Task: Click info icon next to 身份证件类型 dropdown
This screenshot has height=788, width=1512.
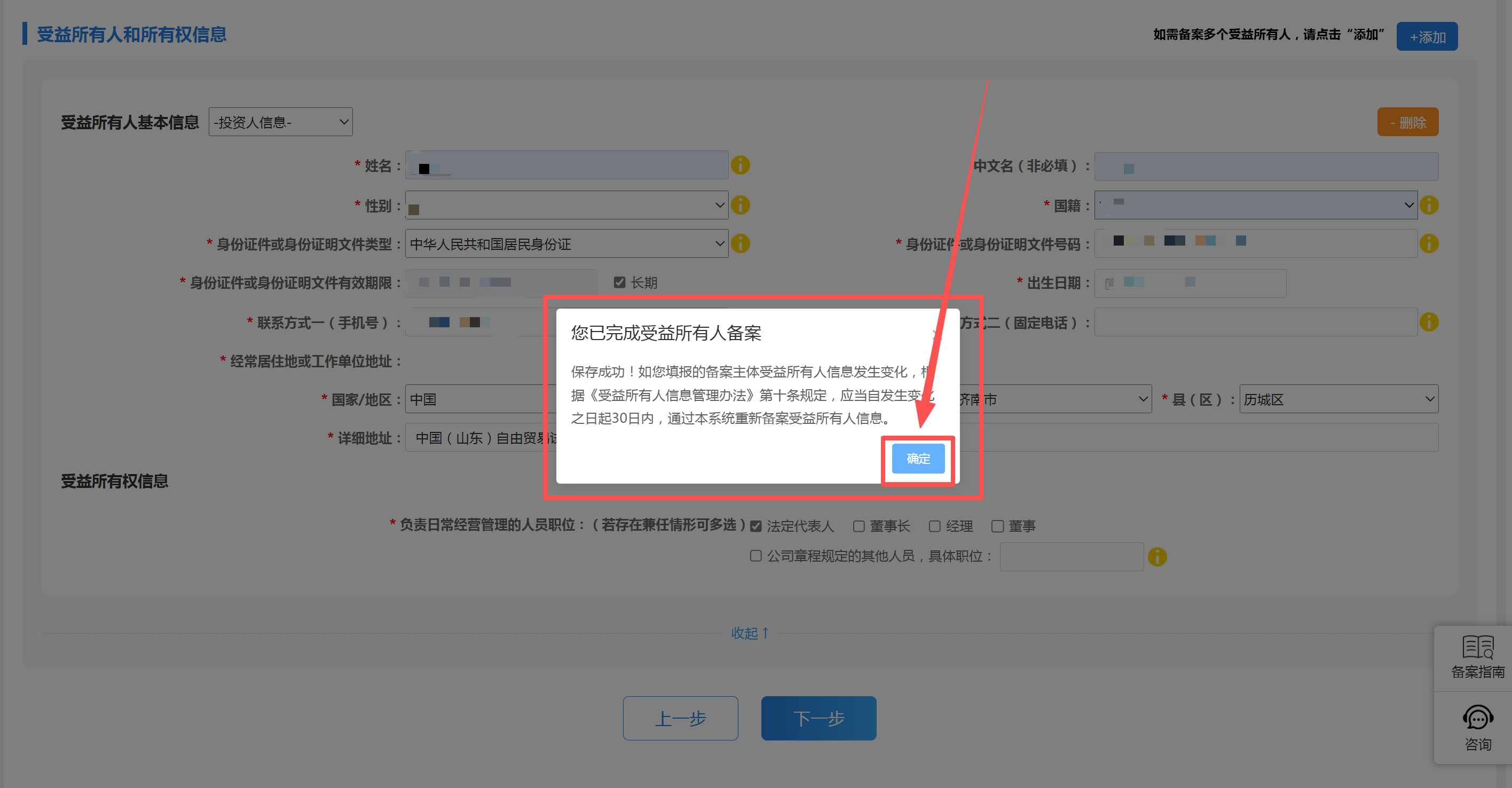Action: coord(740,243)
